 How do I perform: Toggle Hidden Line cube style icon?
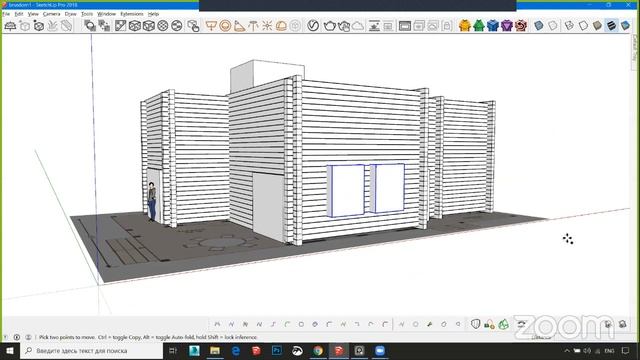tap(149, 26)
